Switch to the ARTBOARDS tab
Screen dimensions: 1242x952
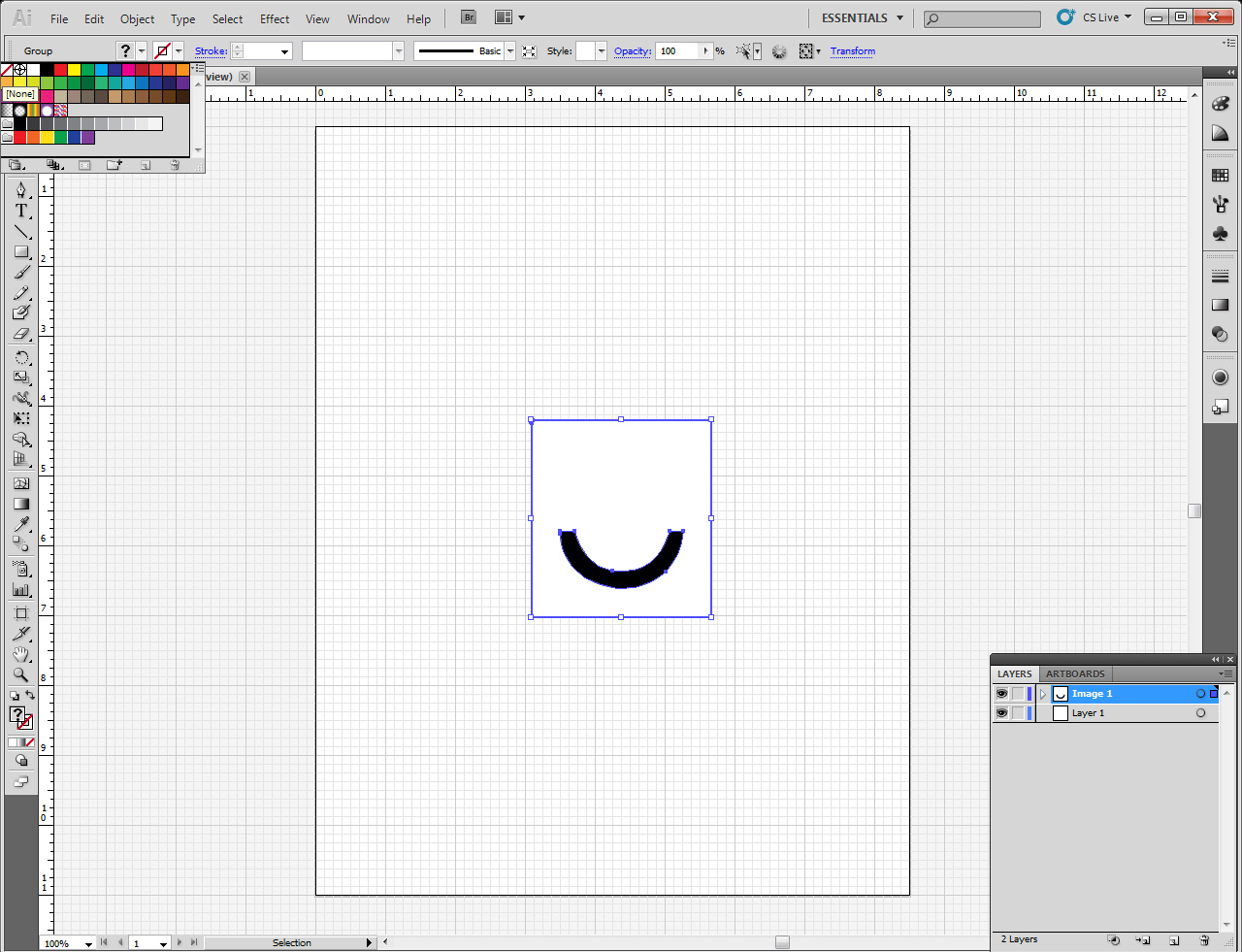tap(1075, 673)
